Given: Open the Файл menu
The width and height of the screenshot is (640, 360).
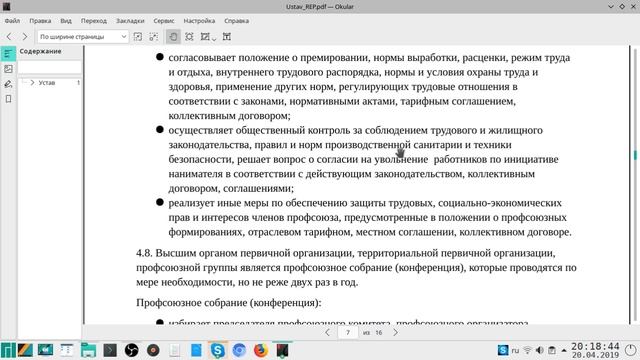Looking at the screenshot, I should point(12,21).
